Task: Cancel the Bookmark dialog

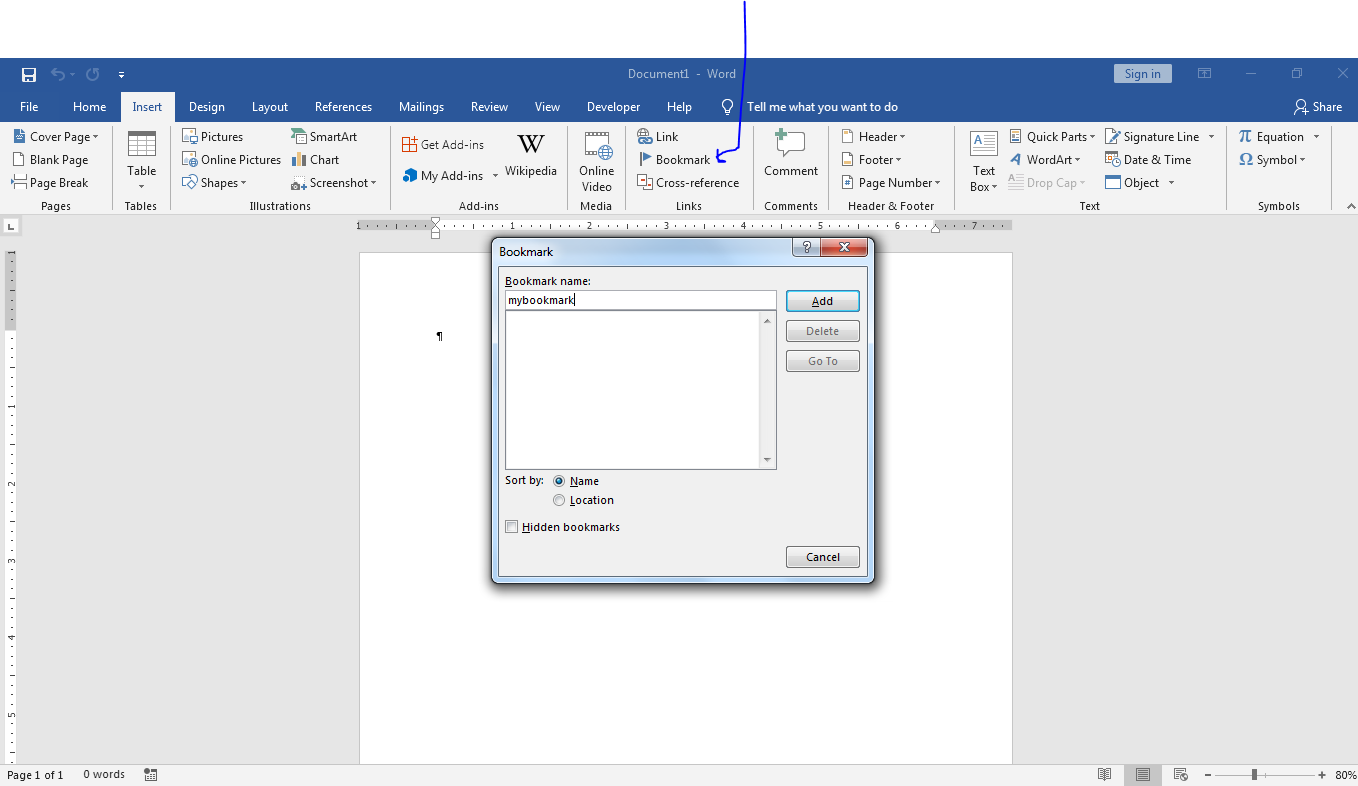Action: [x=822, y=557]
